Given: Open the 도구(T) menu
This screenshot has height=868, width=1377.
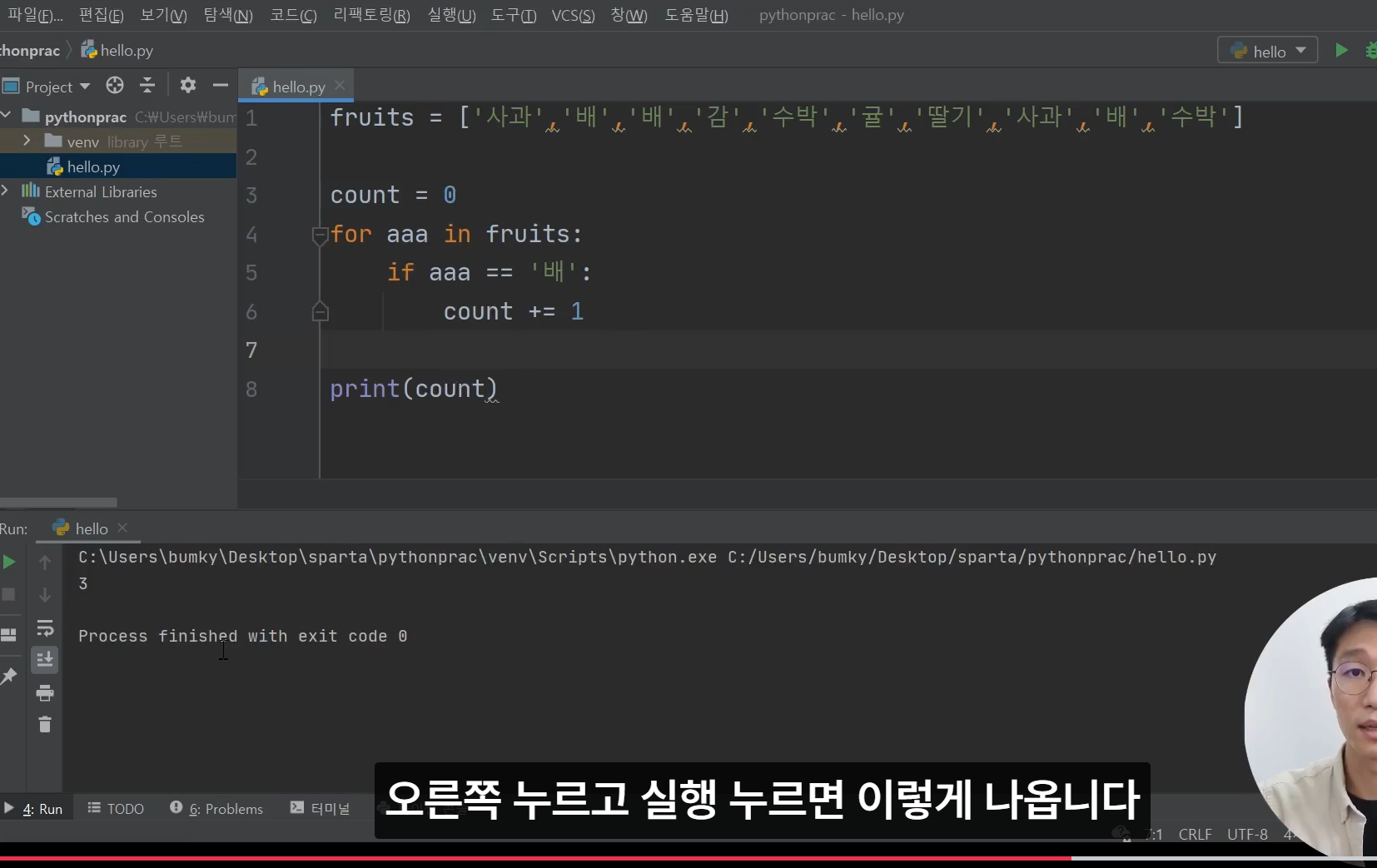Looking at the screenshot, I should coord(513,15).
